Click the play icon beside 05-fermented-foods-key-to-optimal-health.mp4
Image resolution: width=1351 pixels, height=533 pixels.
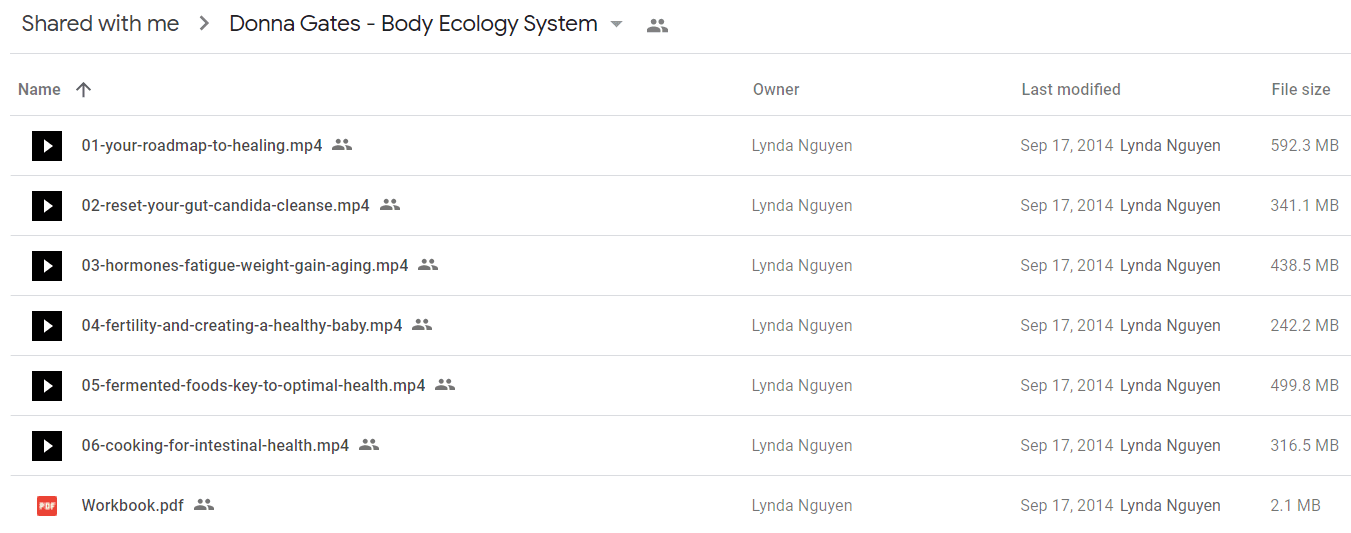(x=47, y=386)
